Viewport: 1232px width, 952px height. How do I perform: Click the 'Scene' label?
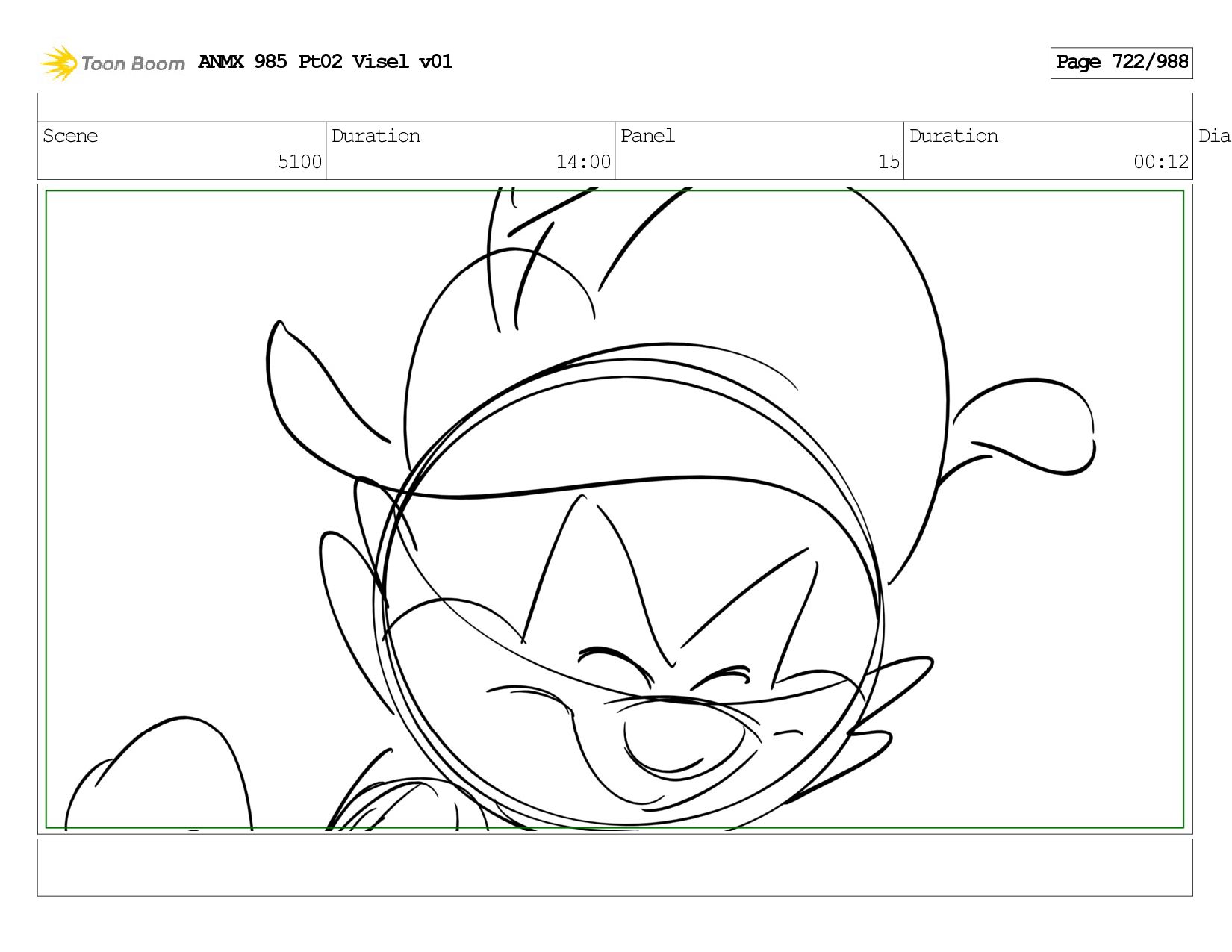point(70,136)
